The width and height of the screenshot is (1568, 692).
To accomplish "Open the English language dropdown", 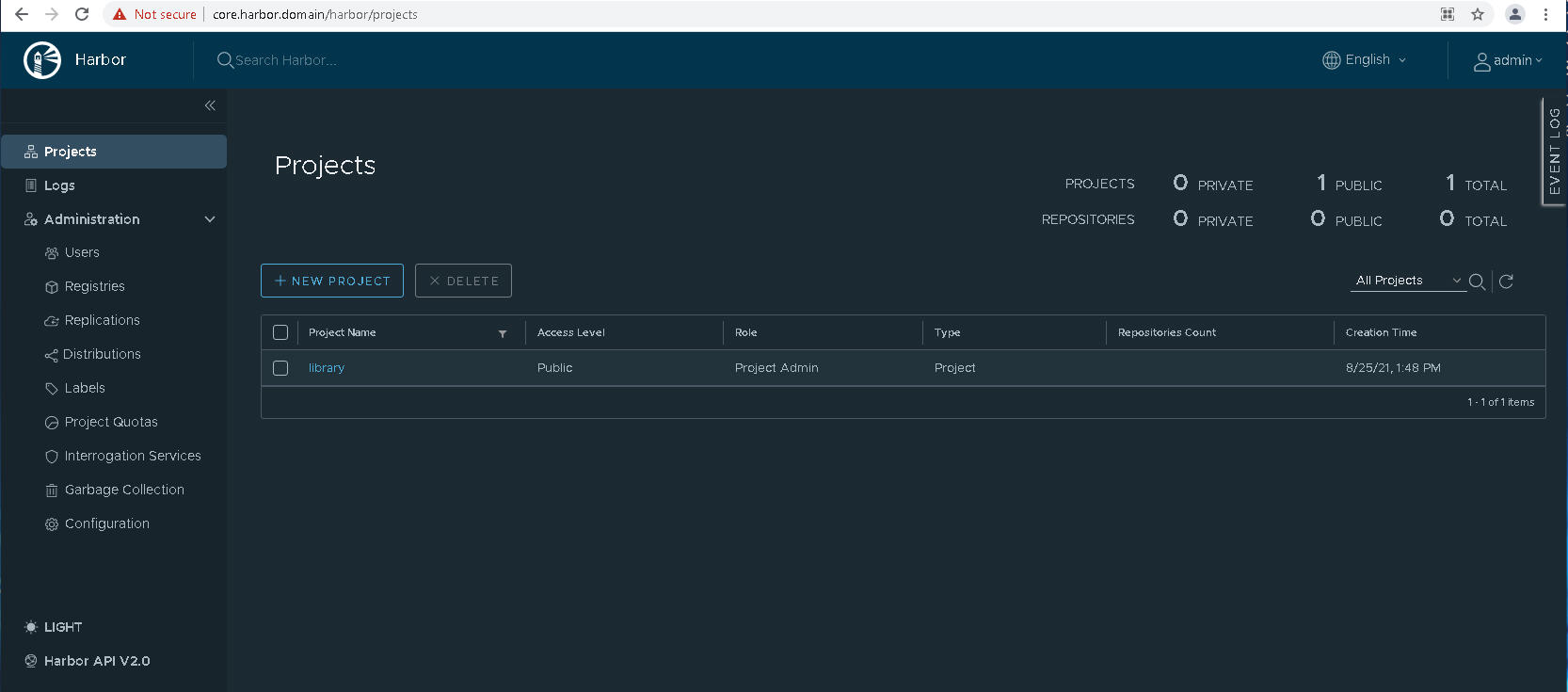I will 1365,59.
